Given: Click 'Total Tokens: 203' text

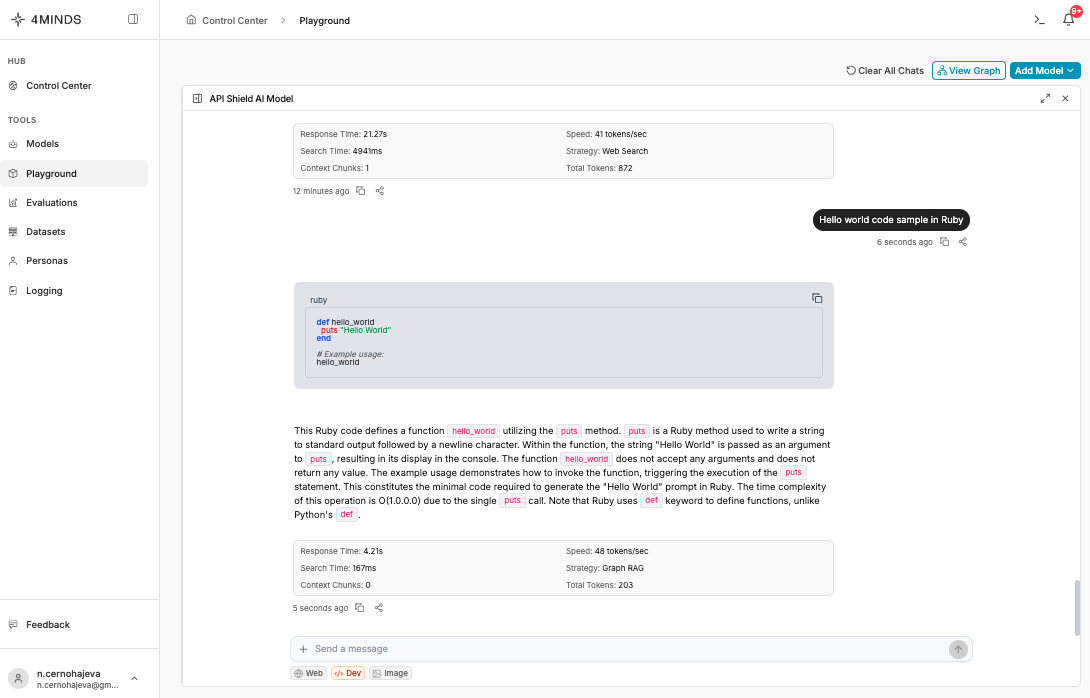Looking at the screenshot, I should coord(599,585).
